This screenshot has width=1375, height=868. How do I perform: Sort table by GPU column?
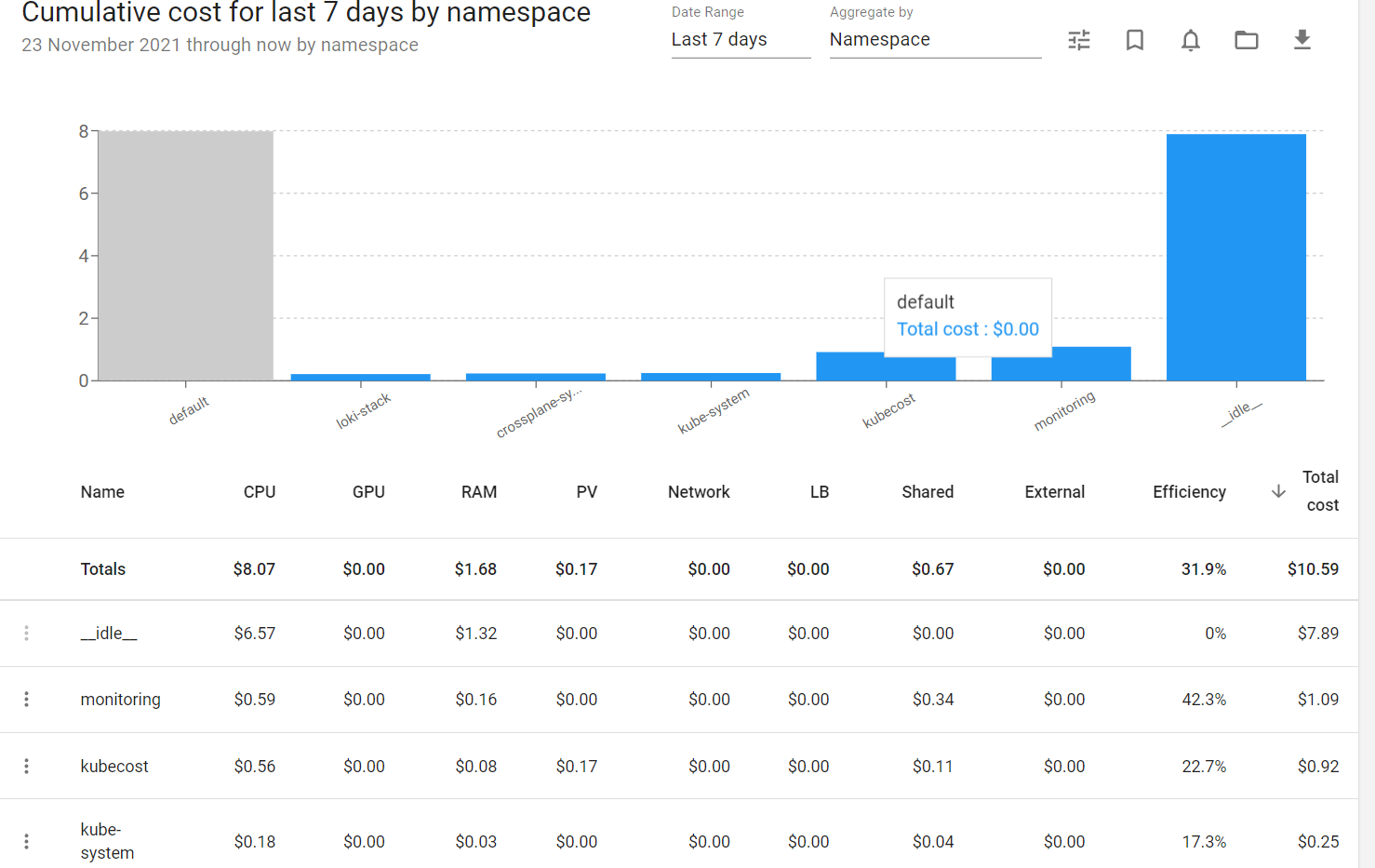pyautogui.click(x=368, y=492)
